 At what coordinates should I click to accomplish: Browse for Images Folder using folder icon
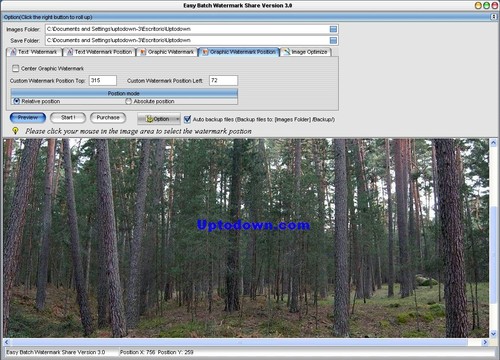[333, 29]
